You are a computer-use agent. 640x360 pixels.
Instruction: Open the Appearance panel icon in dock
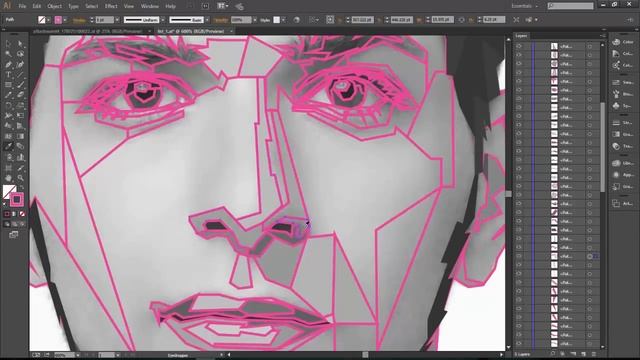[616, 175]
